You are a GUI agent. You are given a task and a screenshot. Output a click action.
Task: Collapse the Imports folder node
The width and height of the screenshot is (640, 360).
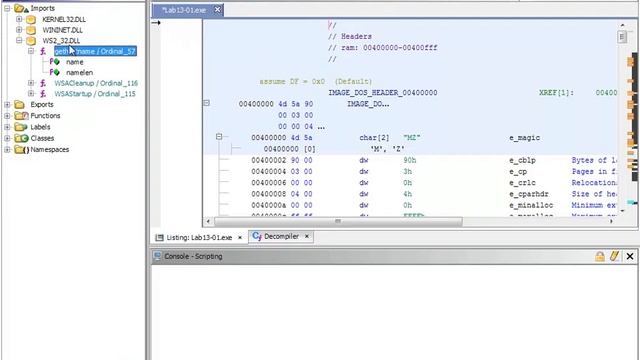coord(7,8)
